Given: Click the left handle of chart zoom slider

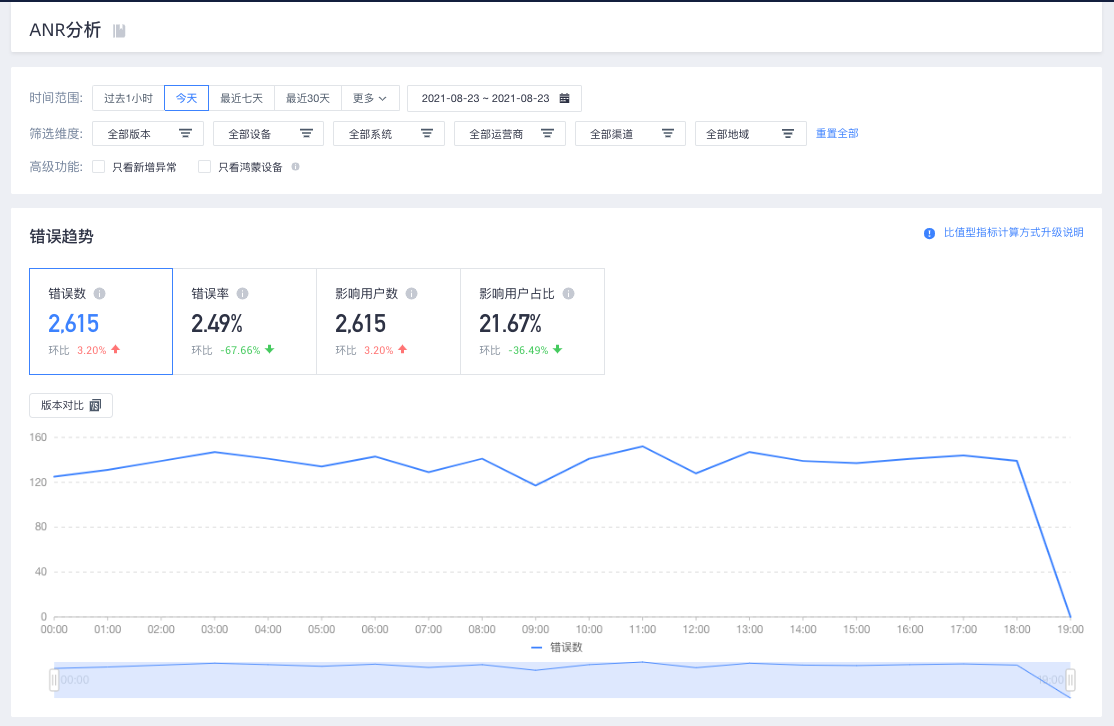Looking at the screenshot, I should (x=54, y=680).
